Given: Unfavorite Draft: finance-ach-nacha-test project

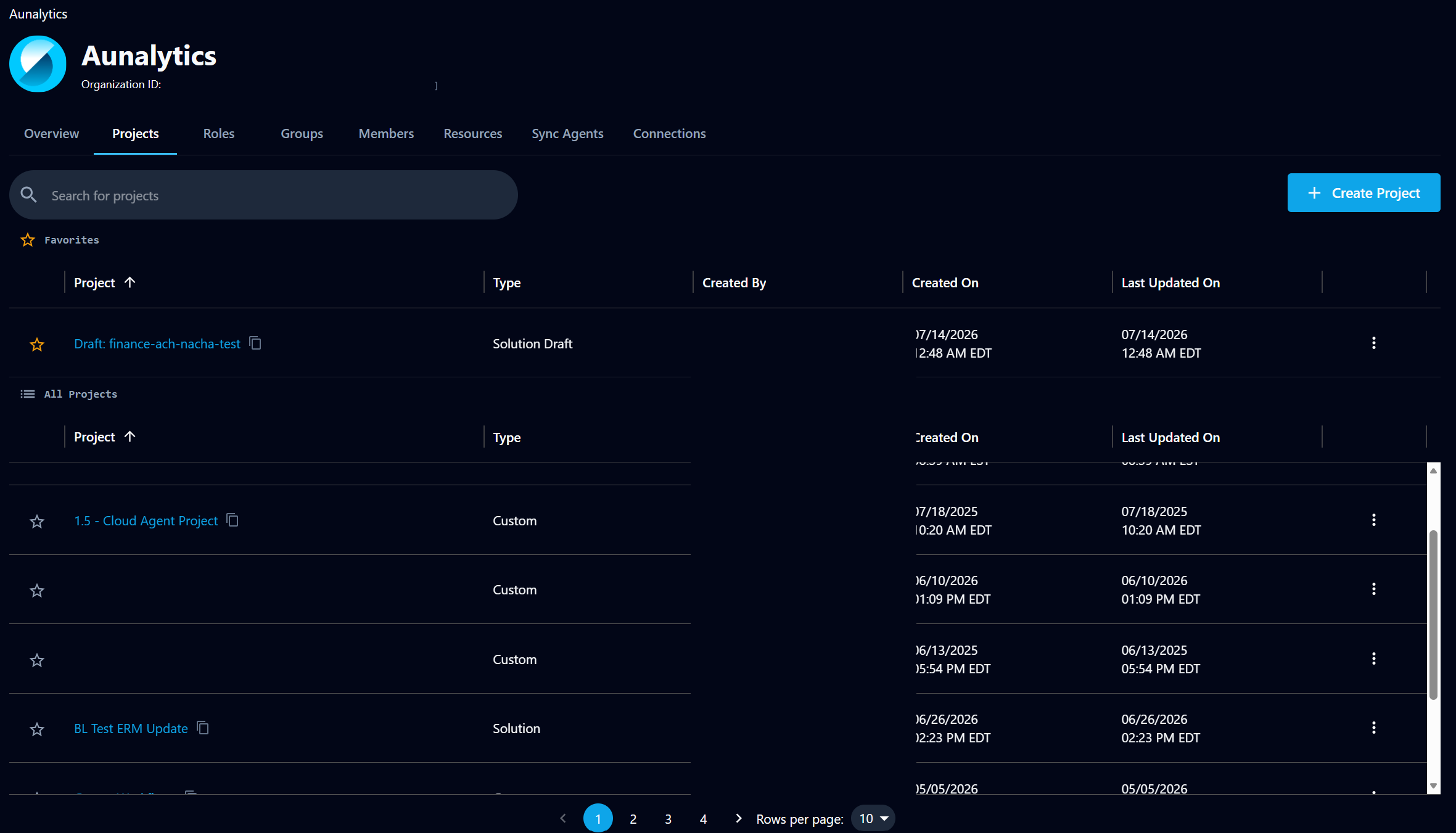Looking at the screenshot, I should click(x=37, y=344).
